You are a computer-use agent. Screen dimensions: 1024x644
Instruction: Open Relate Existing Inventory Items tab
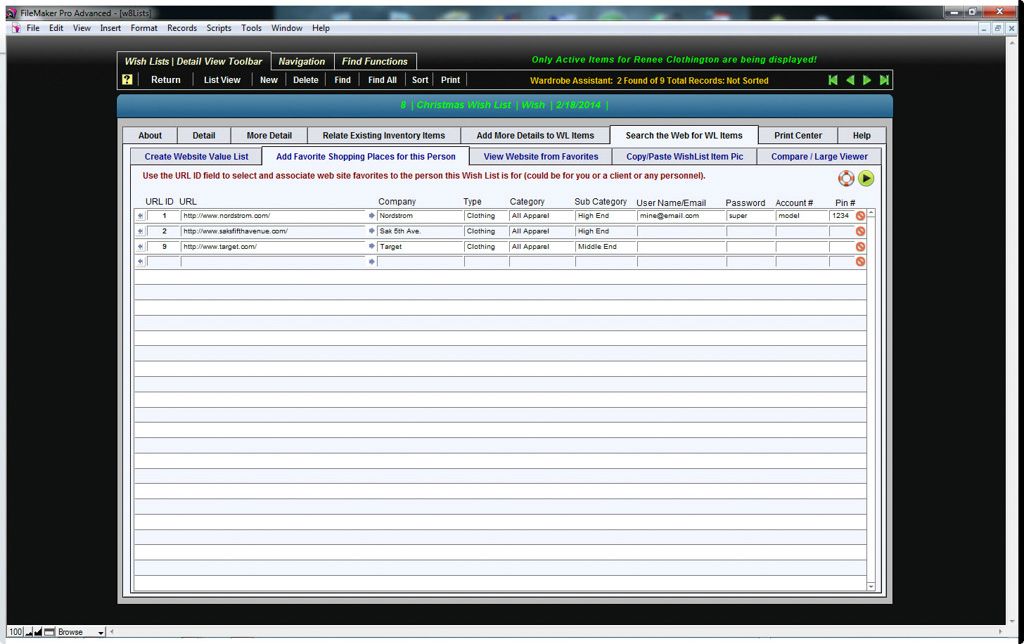click(383, 135)
